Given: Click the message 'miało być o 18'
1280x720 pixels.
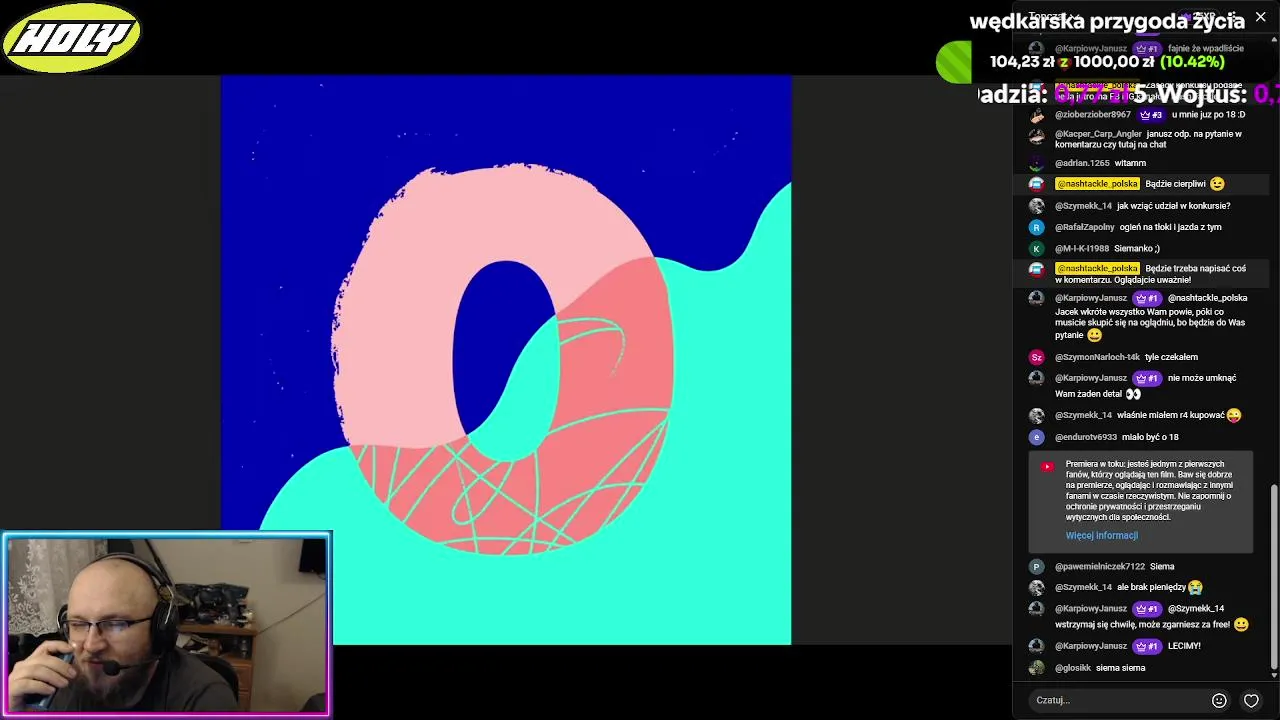Looking at the screenshot, I should coord(1150,437).
